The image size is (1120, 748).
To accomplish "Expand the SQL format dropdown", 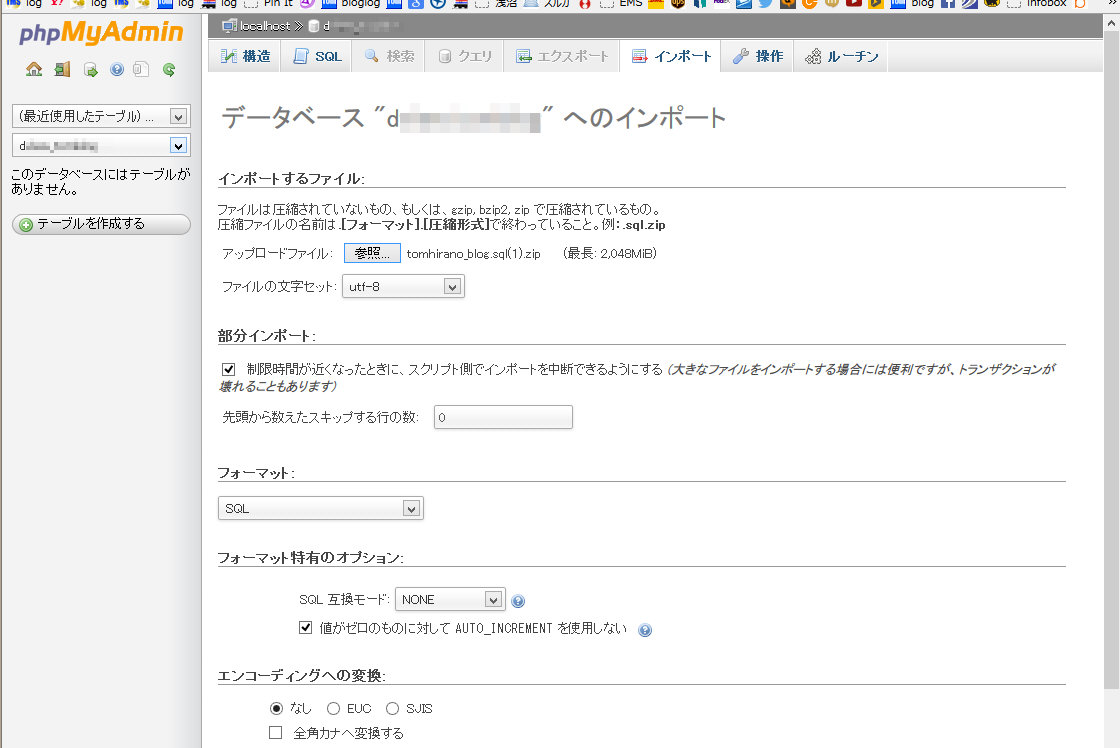I will (x=320, y=508).
